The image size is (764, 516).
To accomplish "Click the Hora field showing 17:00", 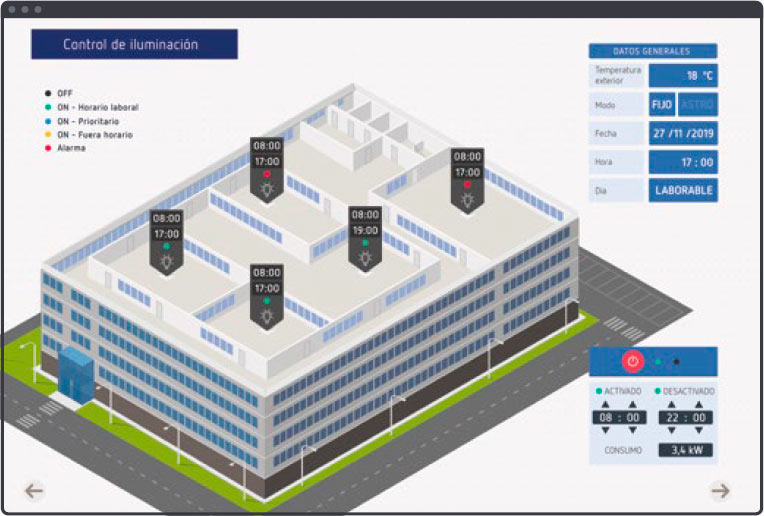I will click(683, 162).
